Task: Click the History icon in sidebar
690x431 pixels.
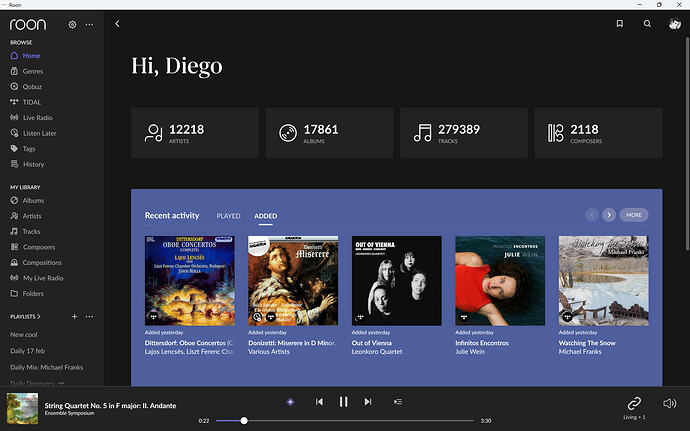Action: pos(14,164)
